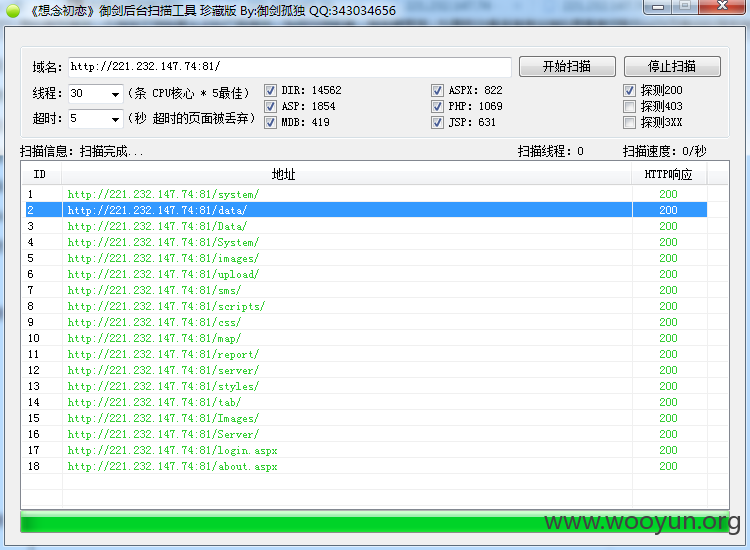Click the 扫描线程: 0 status text
The height and width of the screenshot is (550, 750).
tap(551, 152)
